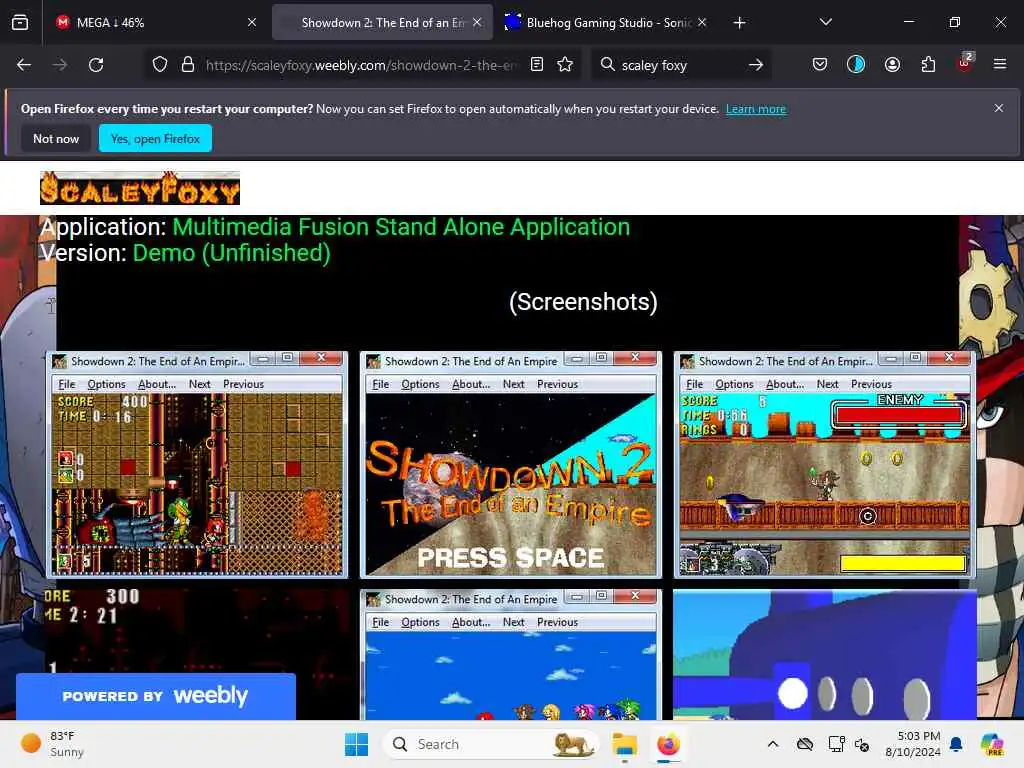This screenshot has width=1024, height=768.
Task: Open File Explorer from the taskbar
Action: [x=624, y=744]
